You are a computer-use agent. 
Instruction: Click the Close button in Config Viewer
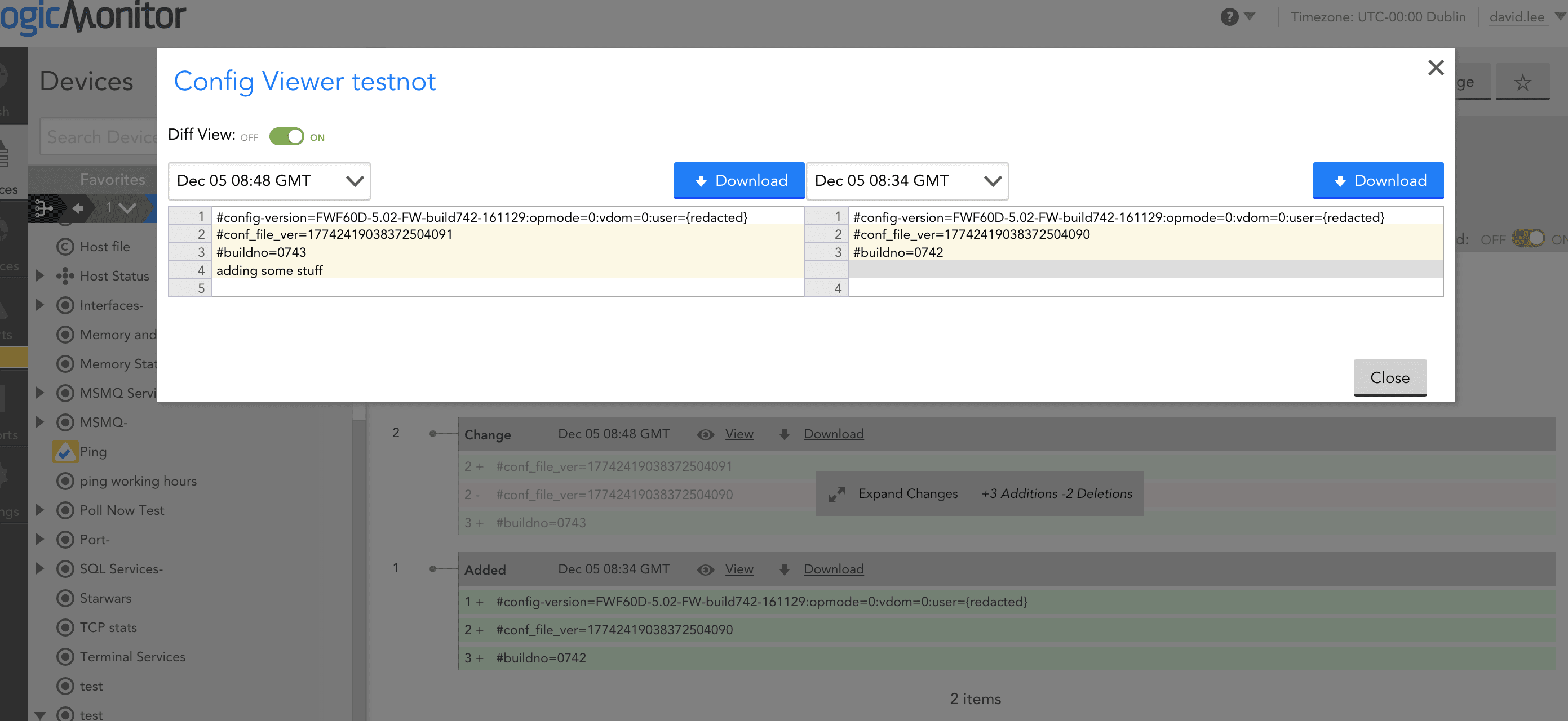(x=1390, y=377)
